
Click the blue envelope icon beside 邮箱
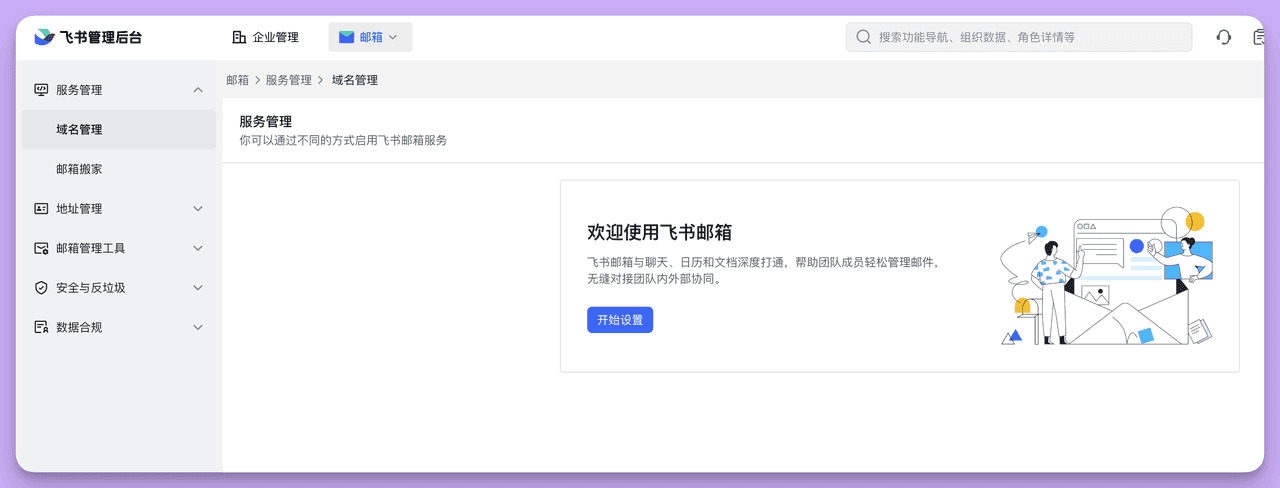pos(346,37)
